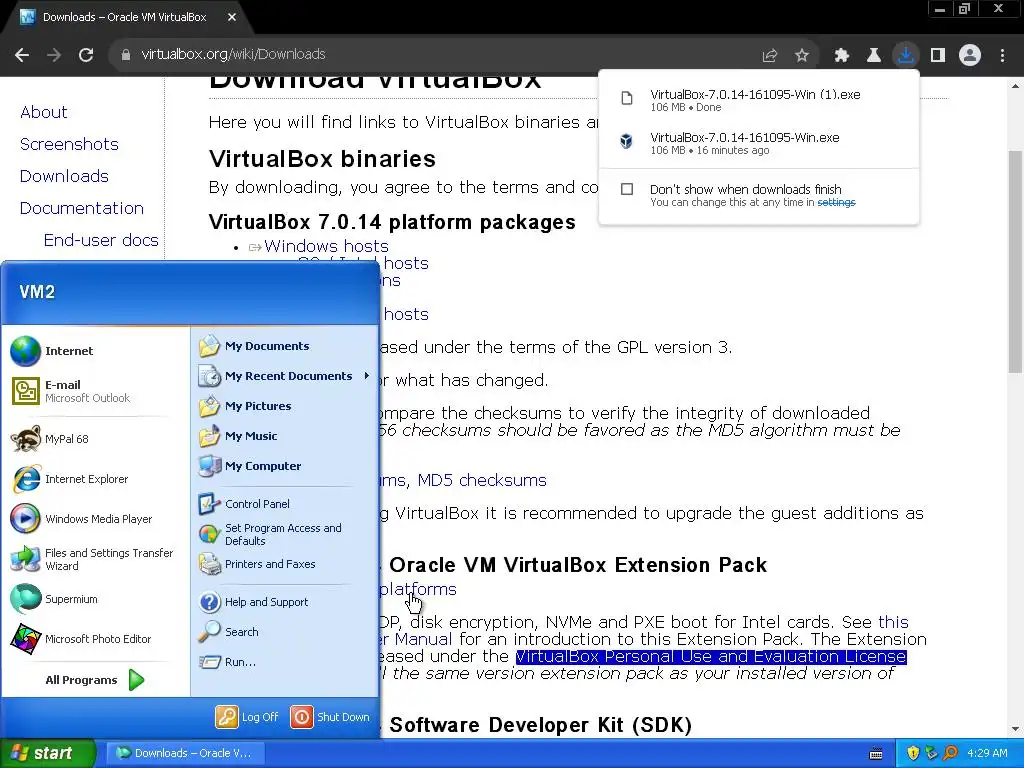The width and height of the screenshot is (1024, 768).
Task: Check Don't show when downloads finish
Action: click(627, 189)
